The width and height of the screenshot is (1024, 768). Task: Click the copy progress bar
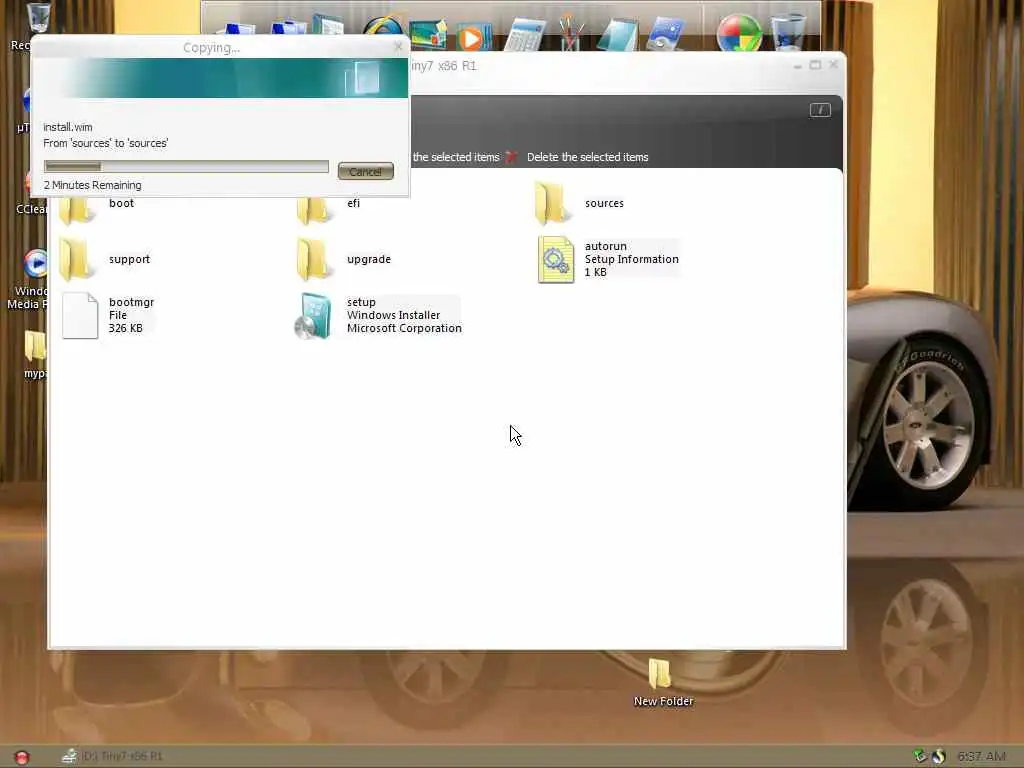[186, 167]
